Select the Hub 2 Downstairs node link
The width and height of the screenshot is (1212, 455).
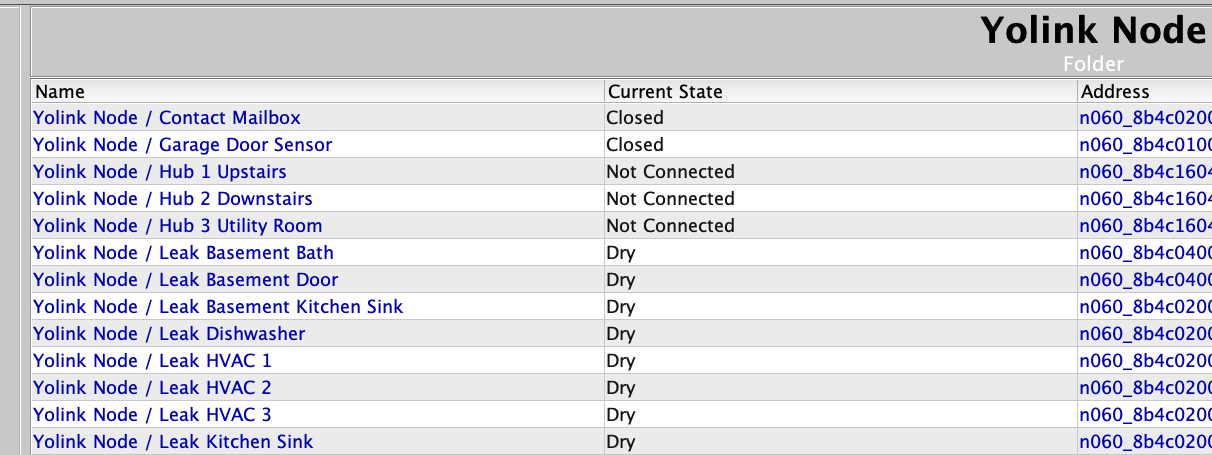click(x=173, y=199)
